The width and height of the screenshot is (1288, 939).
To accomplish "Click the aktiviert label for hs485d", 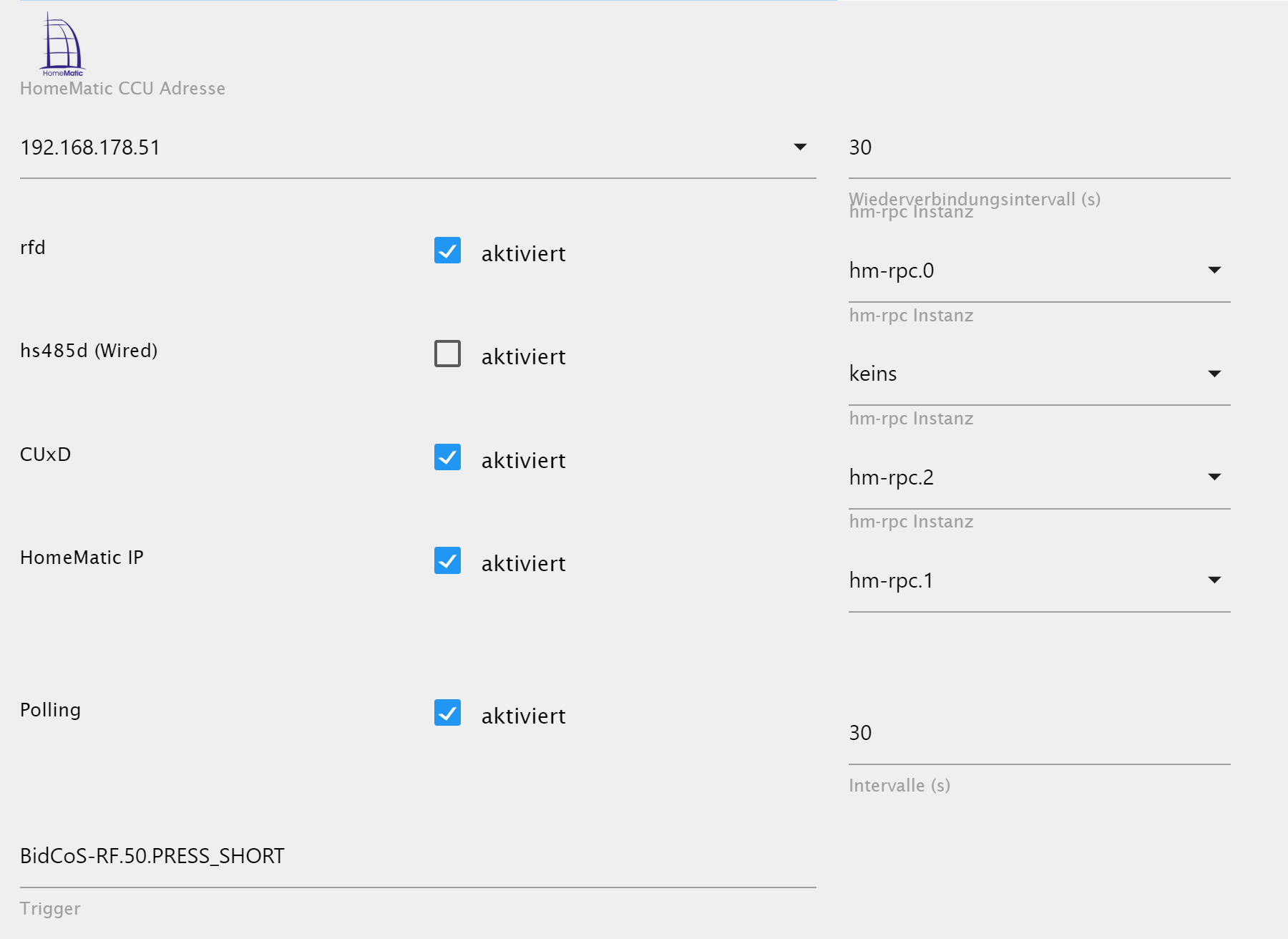I will [x=523, y=357].
